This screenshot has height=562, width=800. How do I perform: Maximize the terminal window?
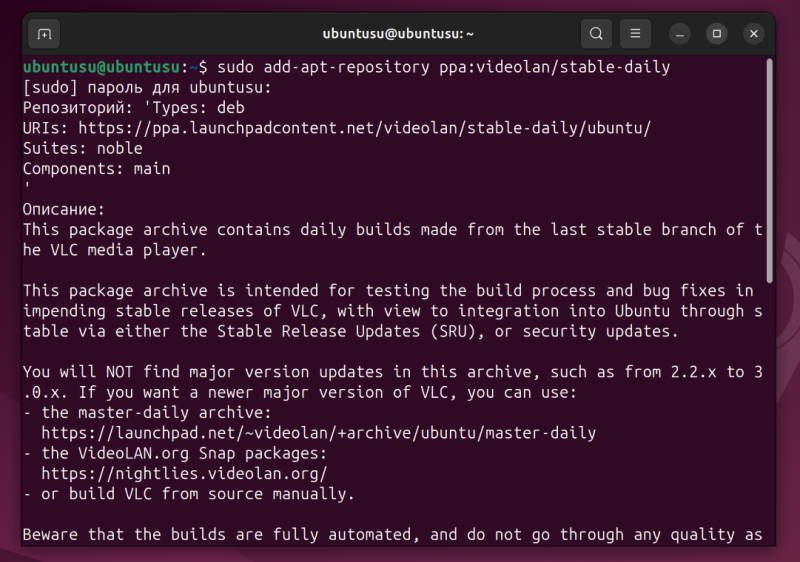pyautogui.click(x=717, y=34)
